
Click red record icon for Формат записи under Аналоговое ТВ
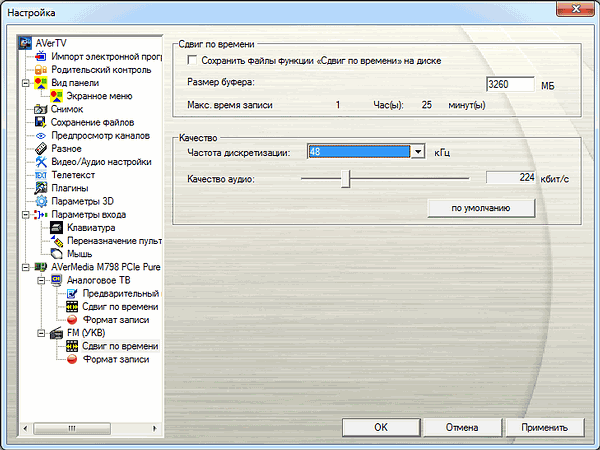72,320
